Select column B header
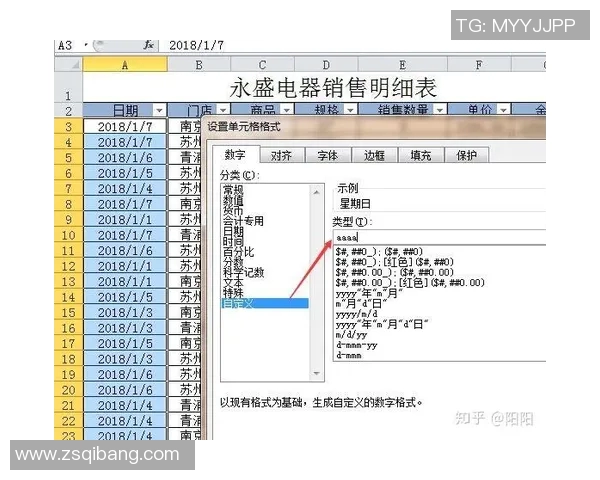600x480 pixels. click(x=199, y=65)
